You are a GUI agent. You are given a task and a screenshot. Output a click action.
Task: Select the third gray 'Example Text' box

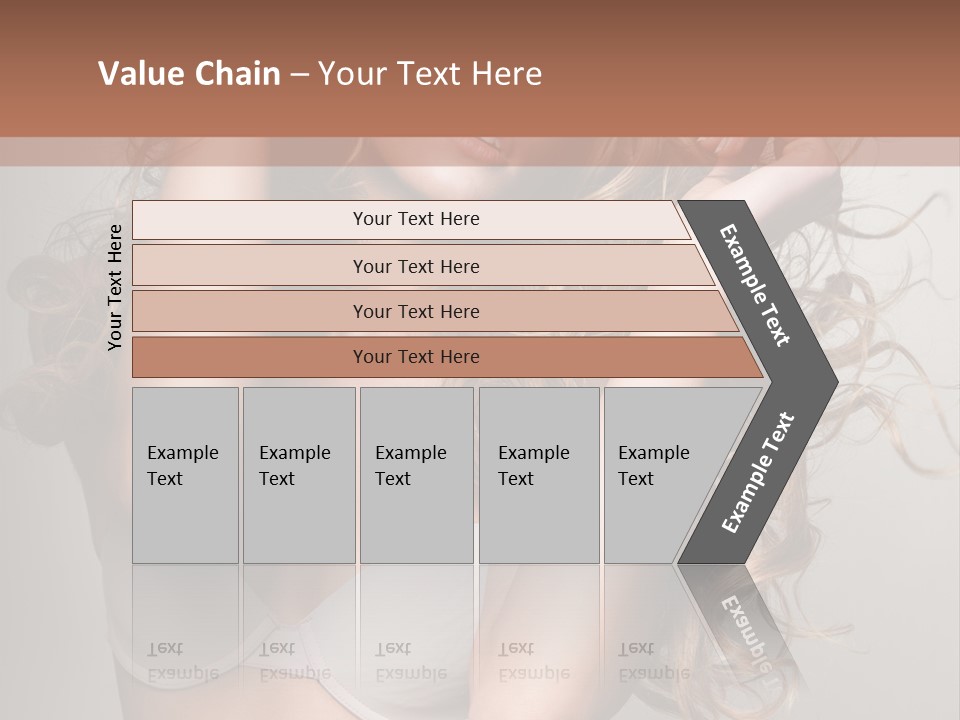[x=417, y=475]
